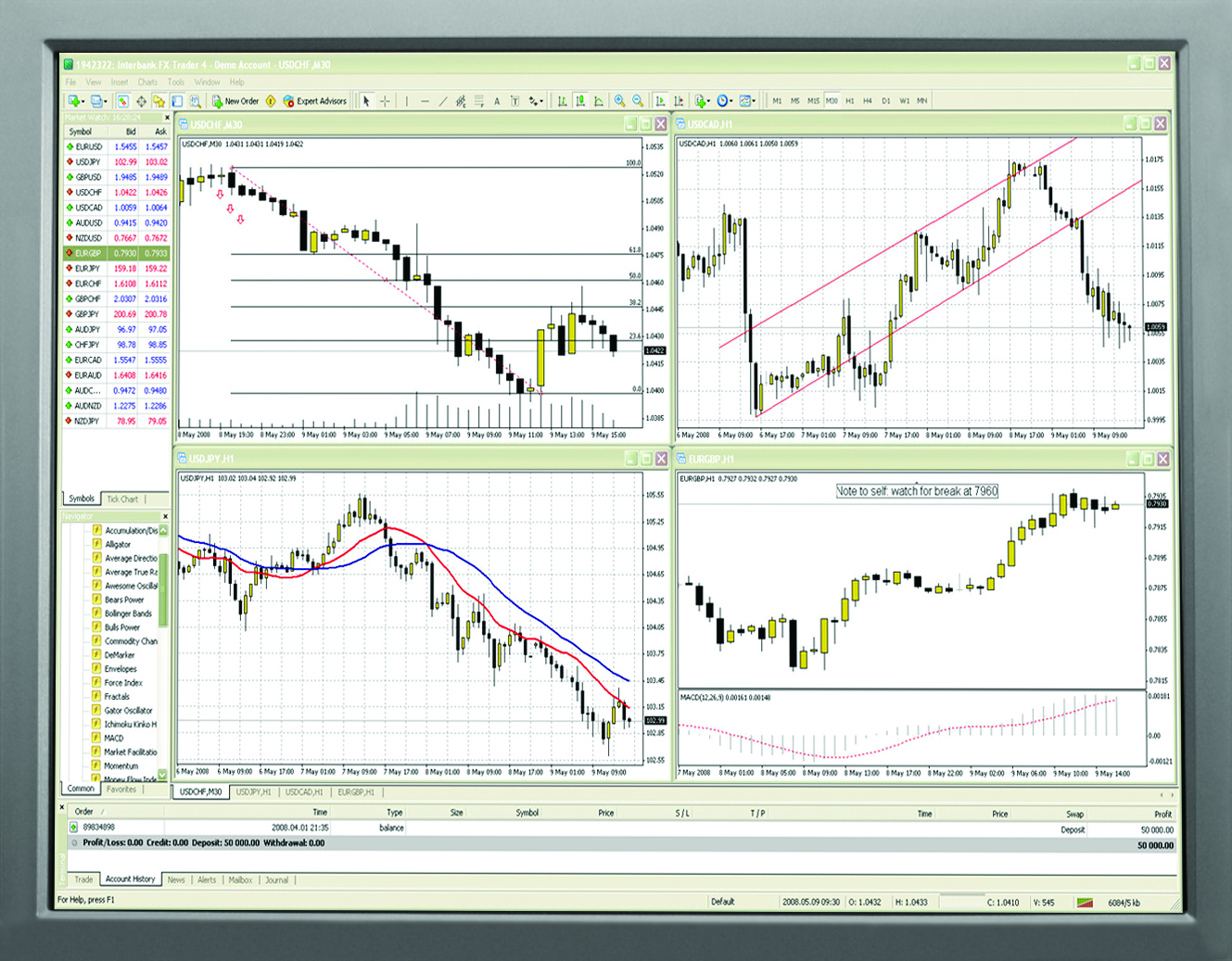Select the text 'A' tool
Image resolution: width=1232 pixels, height=961 pixels.
(x=497, y=101)
